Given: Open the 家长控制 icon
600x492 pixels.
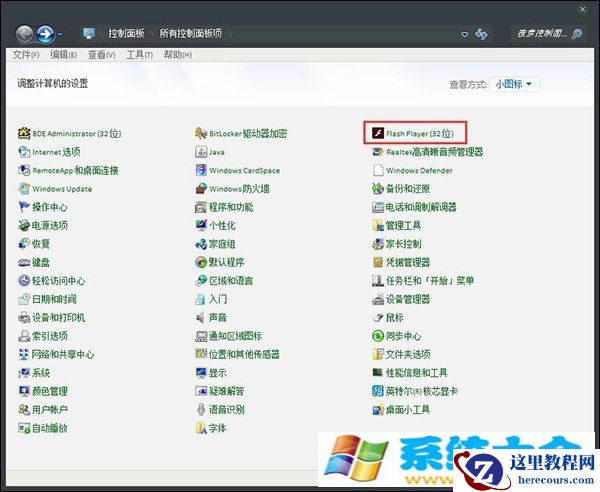Looking at the screenshot, I should 378,244.
